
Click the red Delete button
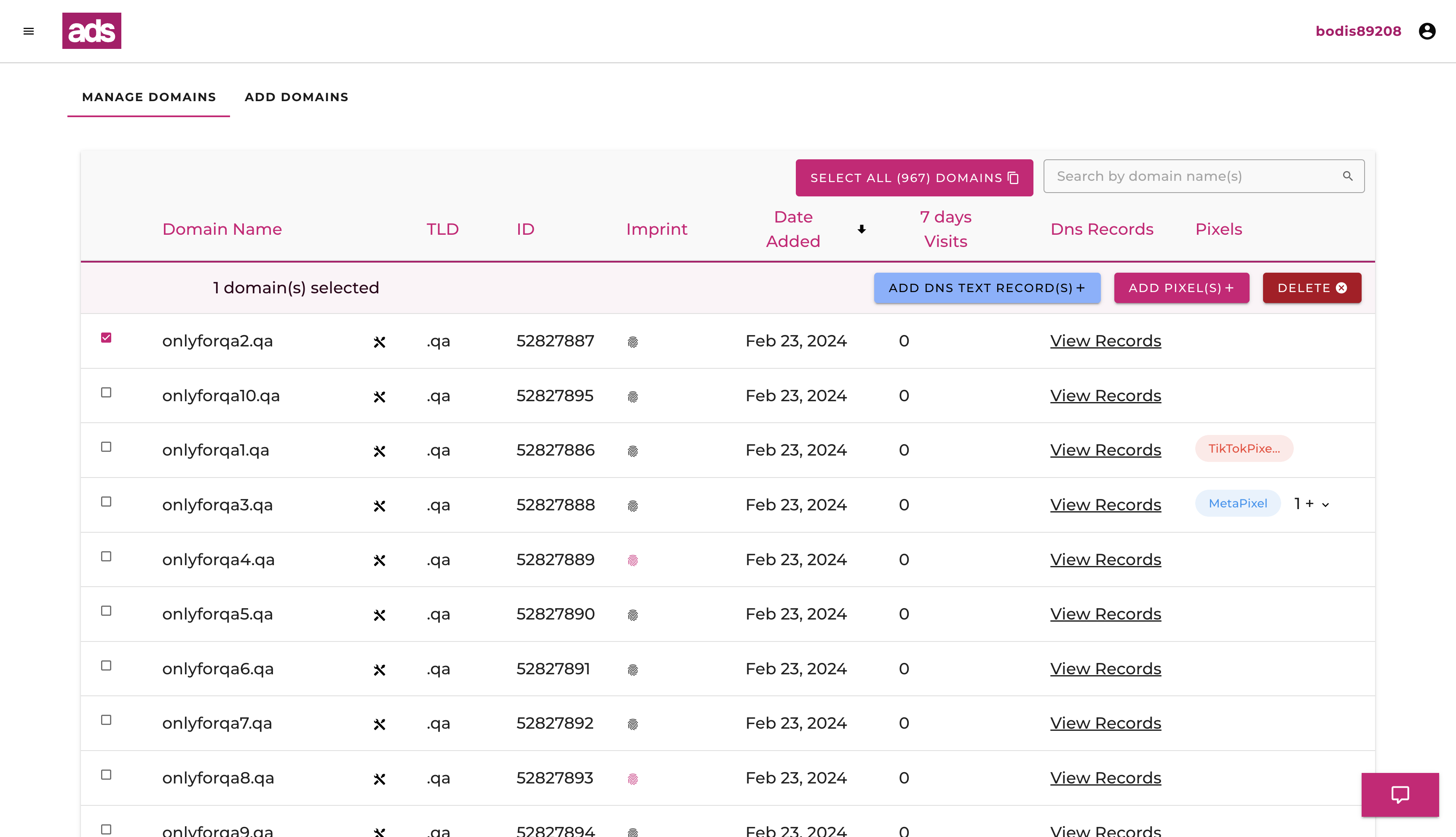click(x=1311, y=288)
